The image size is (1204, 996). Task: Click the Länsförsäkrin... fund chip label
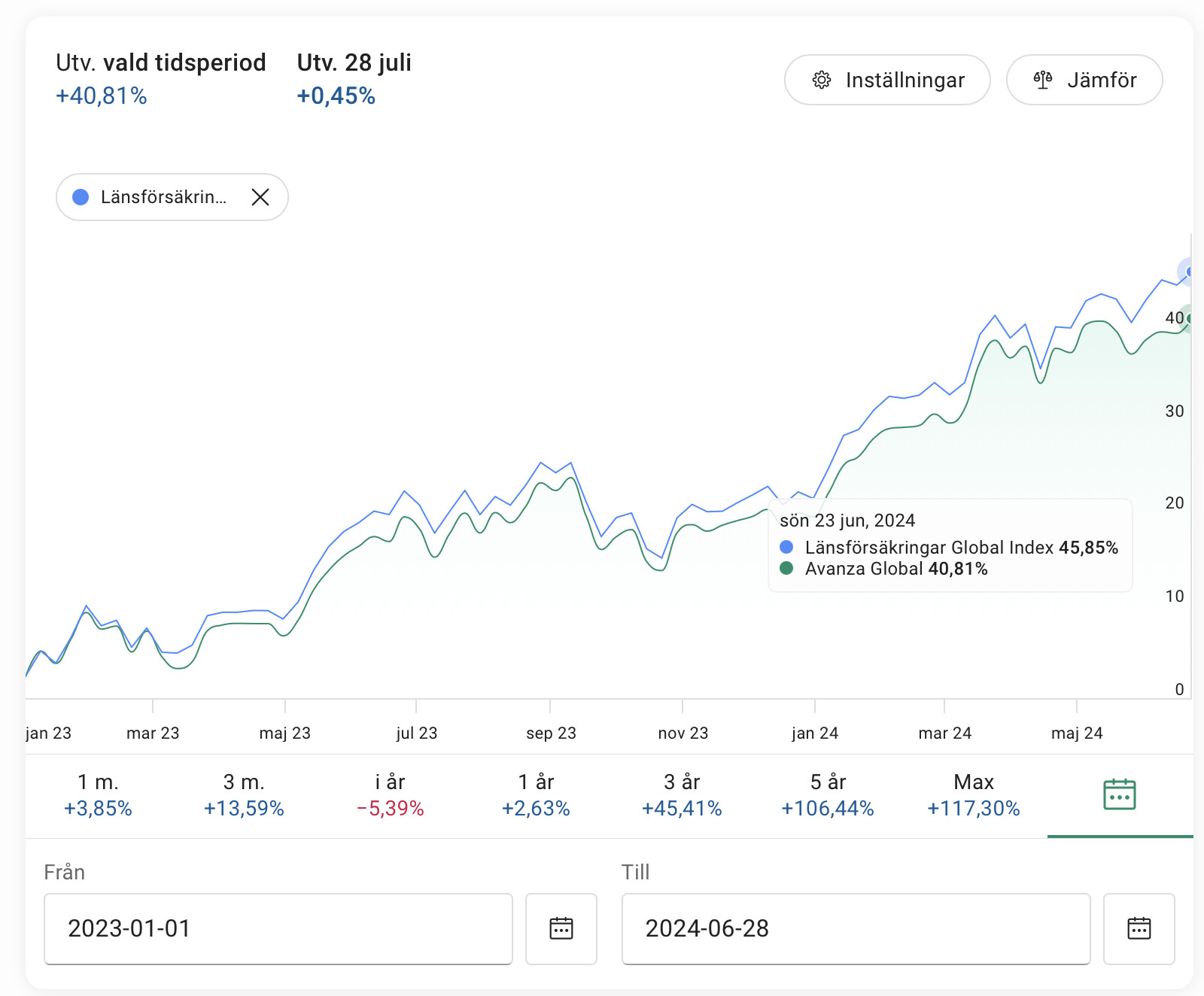click(x=163, y=197)
